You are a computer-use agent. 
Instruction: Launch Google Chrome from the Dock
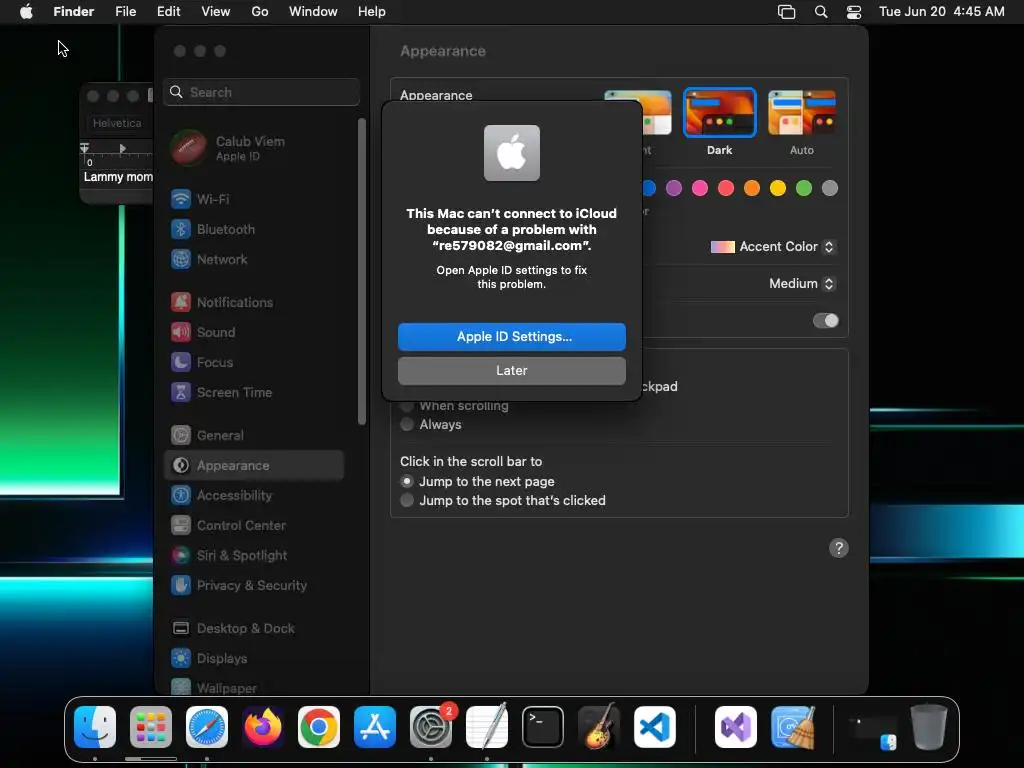[x=319, y=727]
